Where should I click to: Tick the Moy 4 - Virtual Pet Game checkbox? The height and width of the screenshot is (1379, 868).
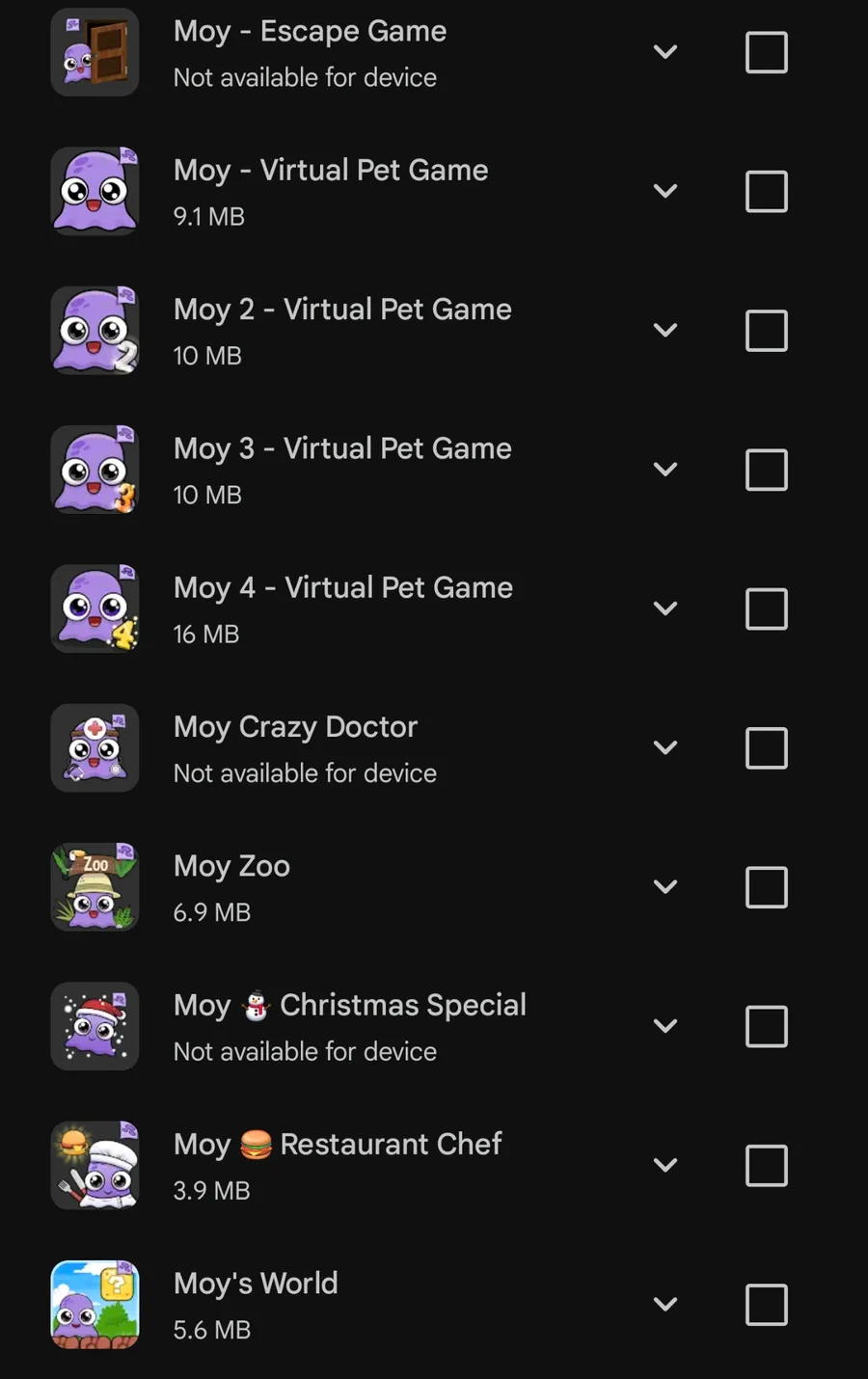click(767, 609)
